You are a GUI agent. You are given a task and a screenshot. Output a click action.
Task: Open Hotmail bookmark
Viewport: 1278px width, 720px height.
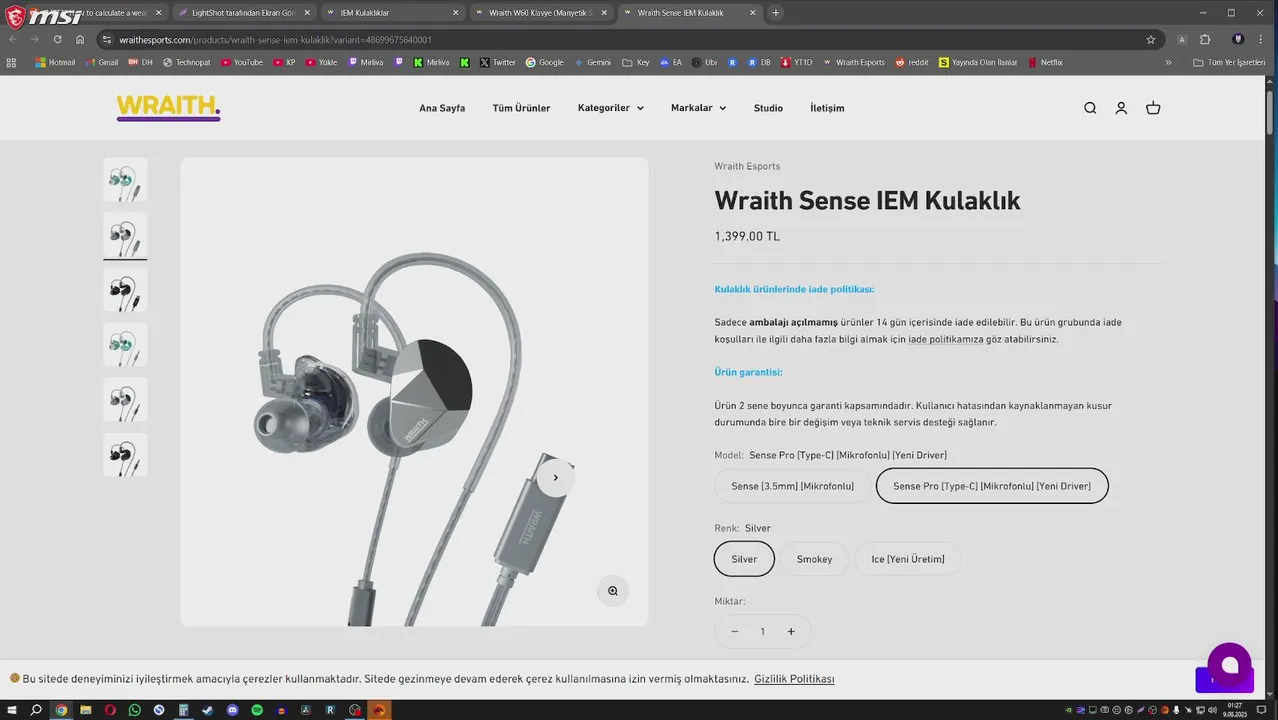[55, 62]
